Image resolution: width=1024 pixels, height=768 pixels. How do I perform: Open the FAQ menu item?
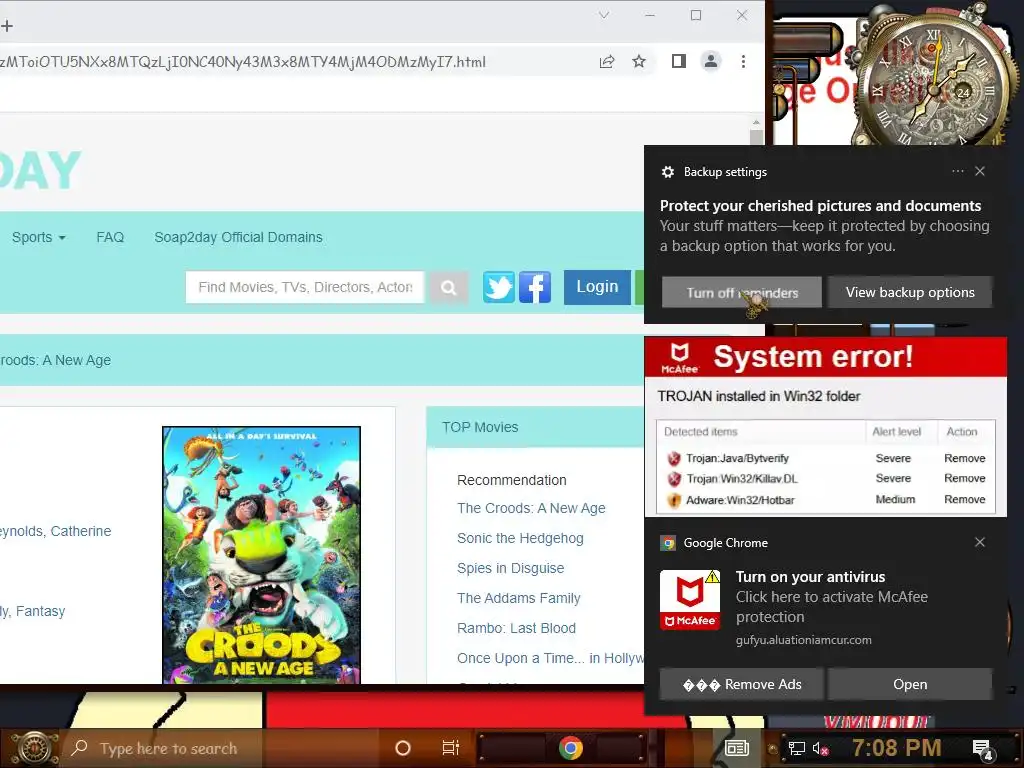[x=110, y=237]
